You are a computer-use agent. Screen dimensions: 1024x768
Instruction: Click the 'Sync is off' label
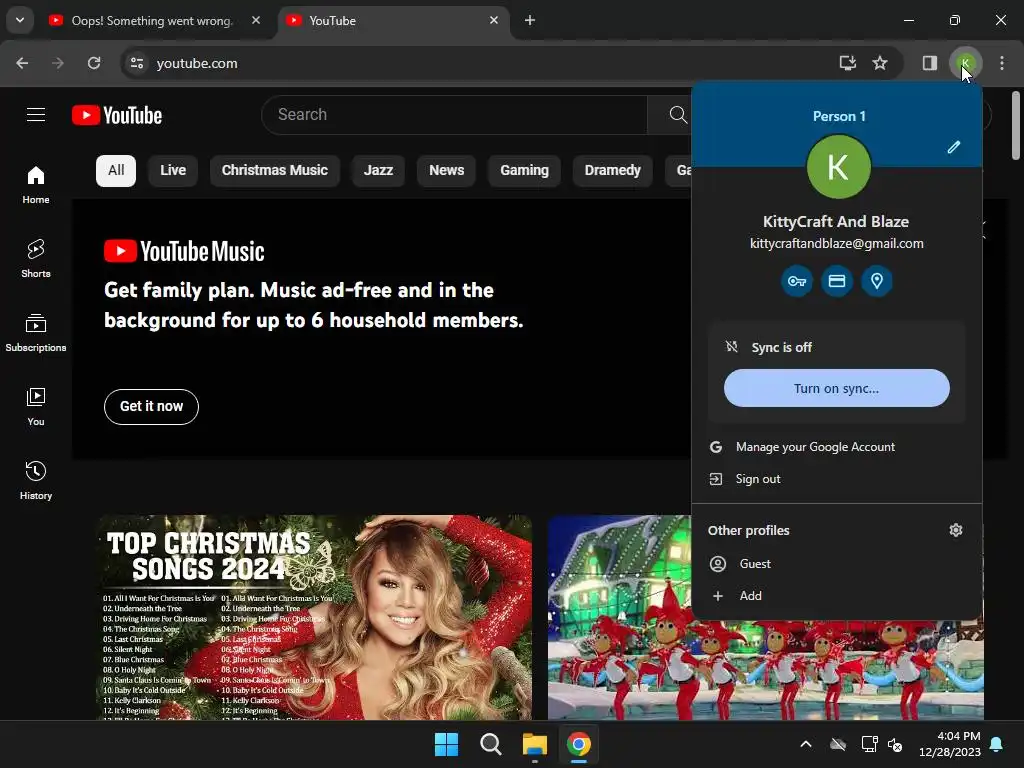pos(782,347)
